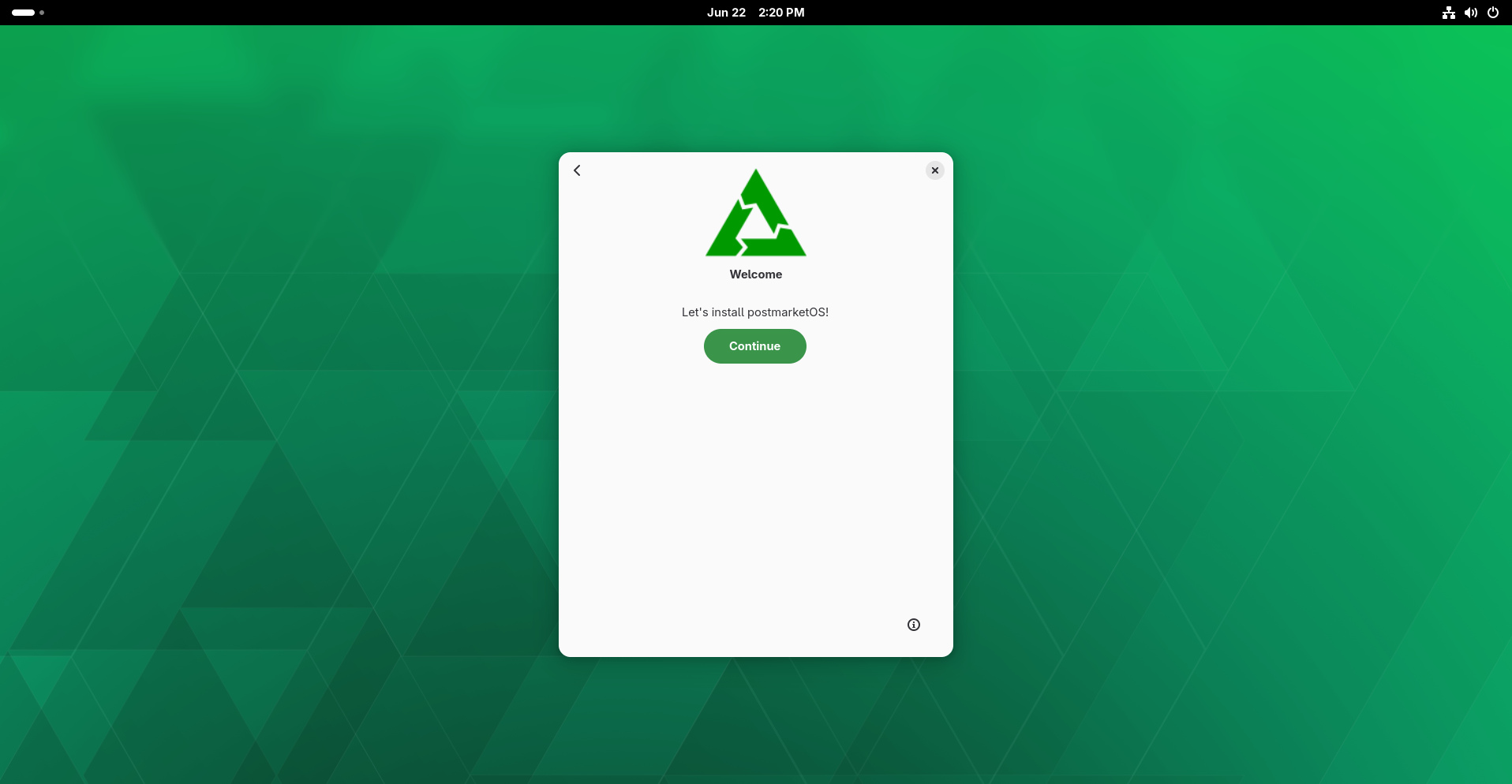The image size is (1512, 784).
Task: Click "Let's install postmarketOS!" text
Action: 755,312
